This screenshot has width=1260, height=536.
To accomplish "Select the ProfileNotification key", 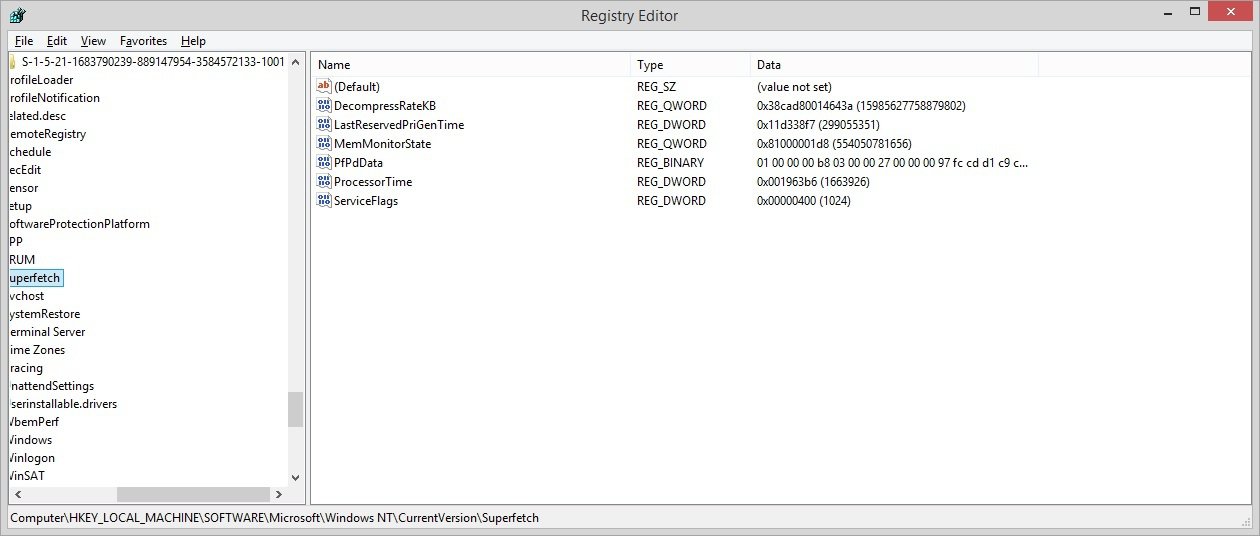I will [54, 98].
